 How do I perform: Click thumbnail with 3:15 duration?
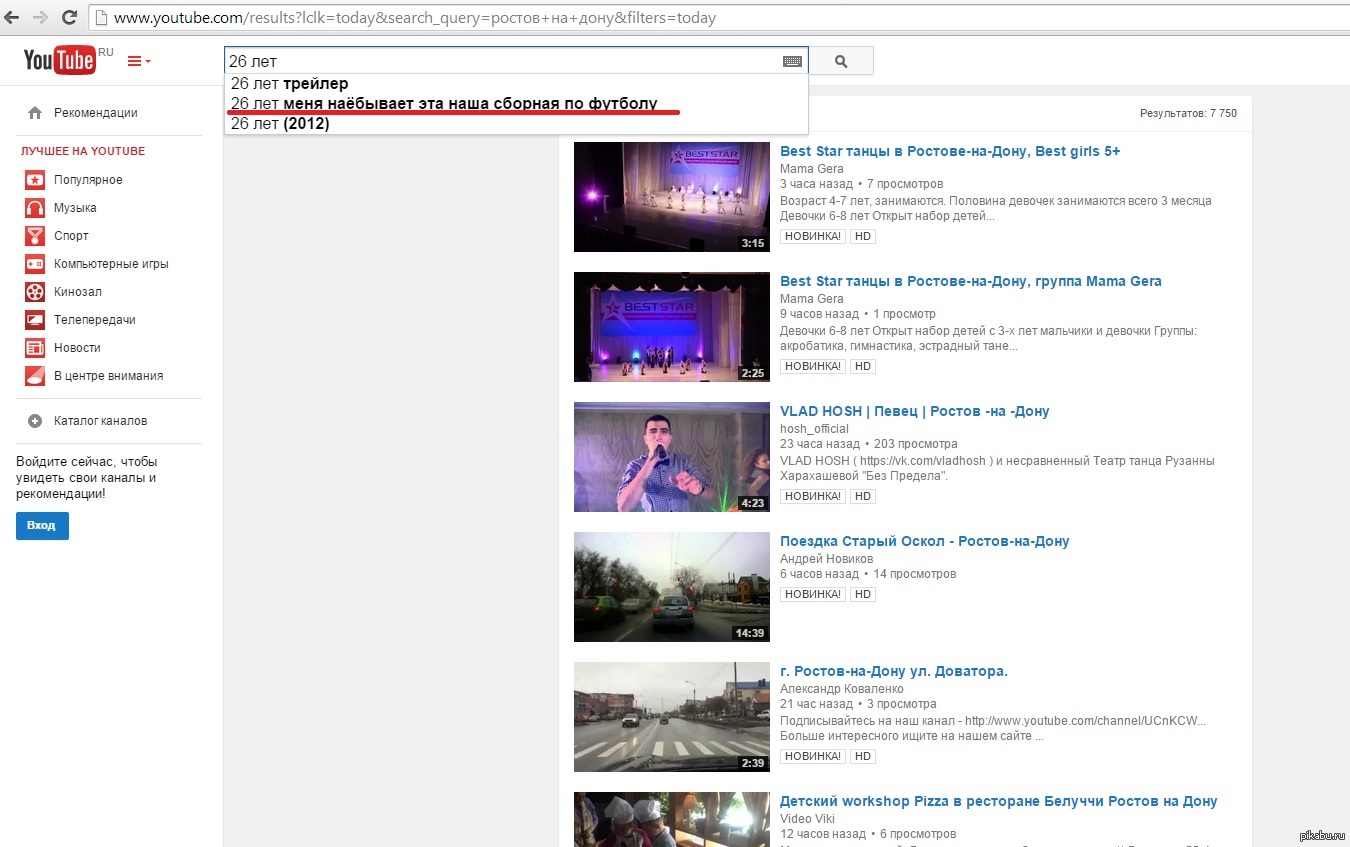[x=672, y=197]
